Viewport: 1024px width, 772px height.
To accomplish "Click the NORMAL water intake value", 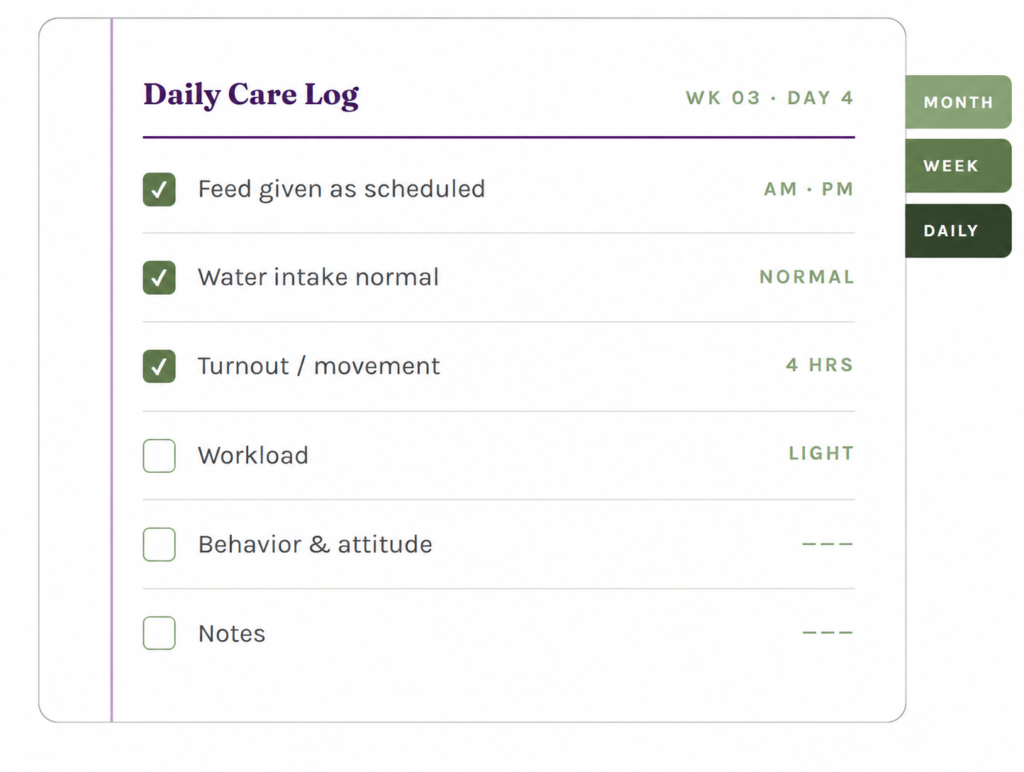I will point(807,277).
